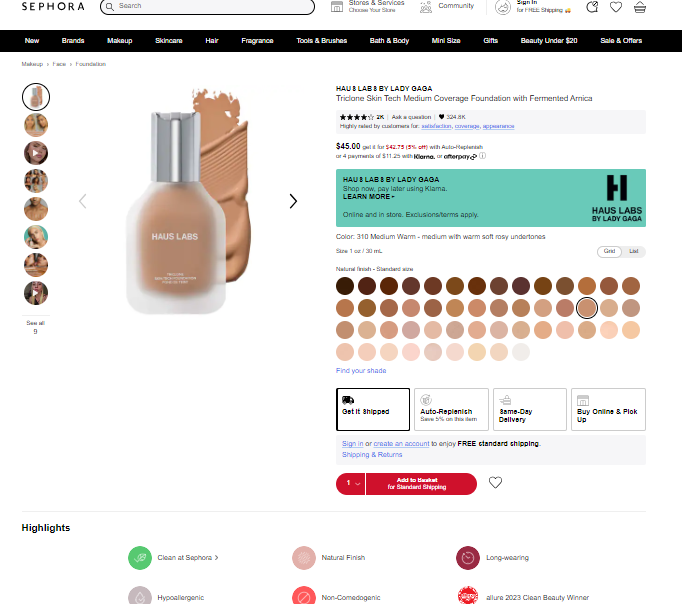The image size is (682, 604).
Task: Click Add to Basket for Standard Shipping
Action: 421,484
